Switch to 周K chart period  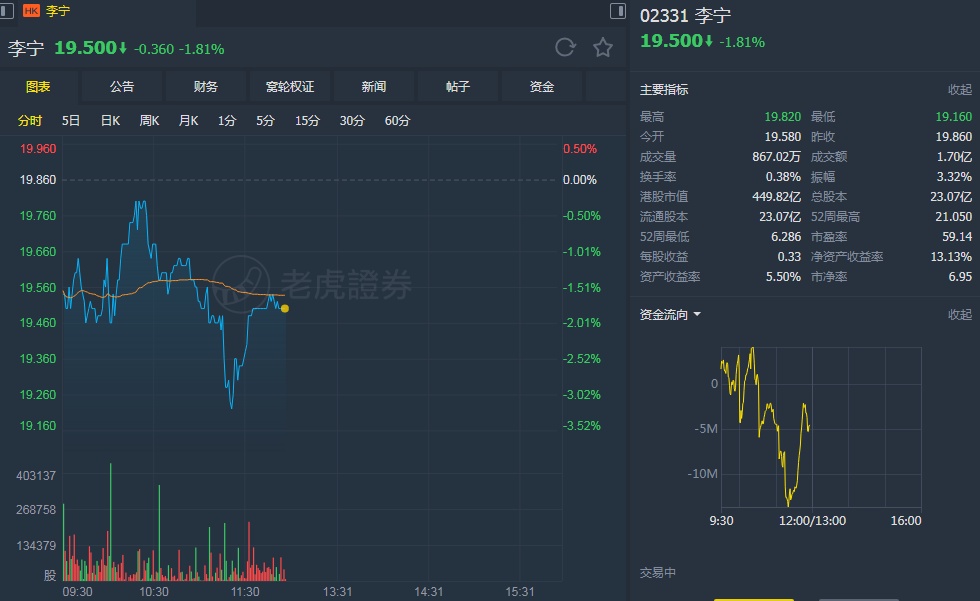[x=150, y=121]
